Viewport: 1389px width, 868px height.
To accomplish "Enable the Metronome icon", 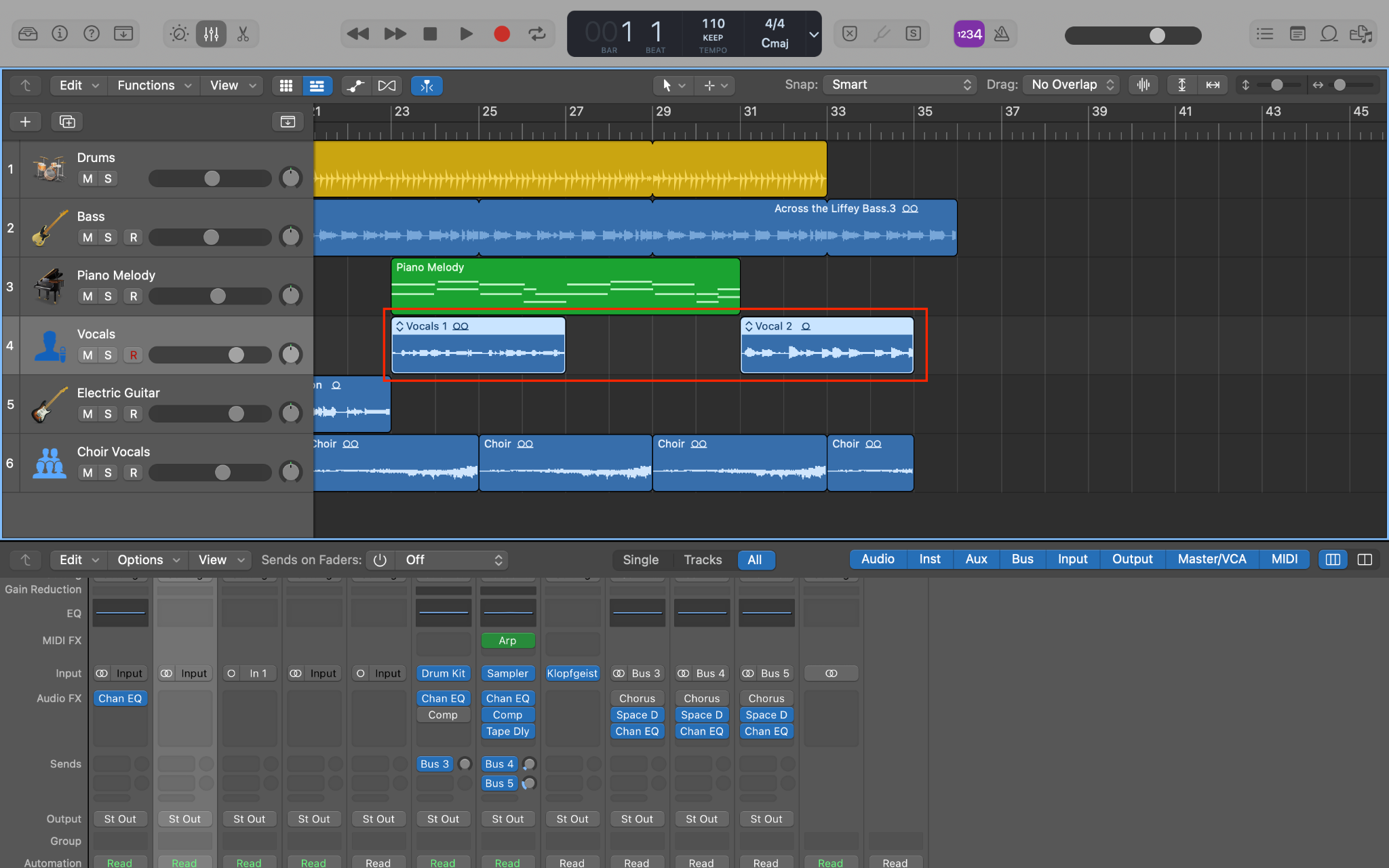I will [1002, 33].
